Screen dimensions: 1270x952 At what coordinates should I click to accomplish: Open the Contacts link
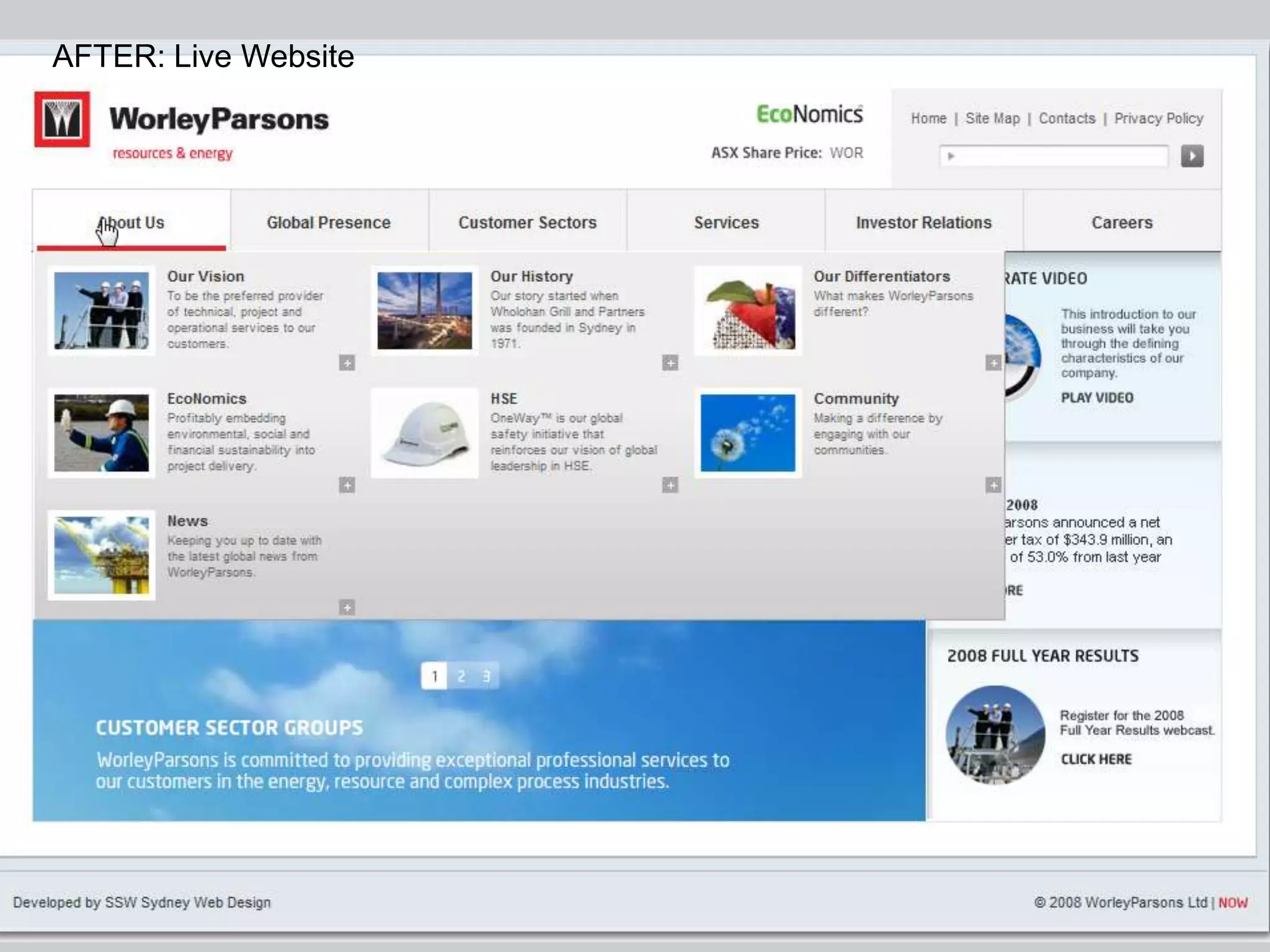pos(1067,118)
